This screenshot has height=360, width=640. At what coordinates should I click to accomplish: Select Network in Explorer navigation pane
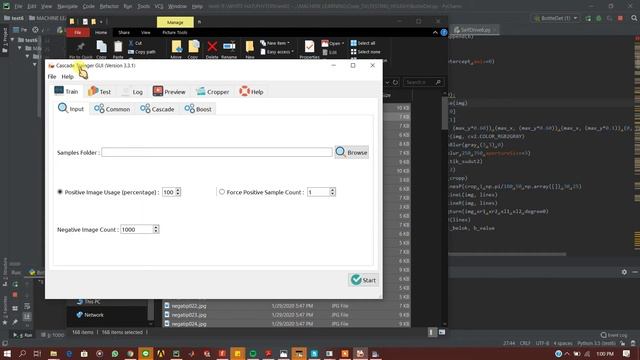click(x=90, y=315)
